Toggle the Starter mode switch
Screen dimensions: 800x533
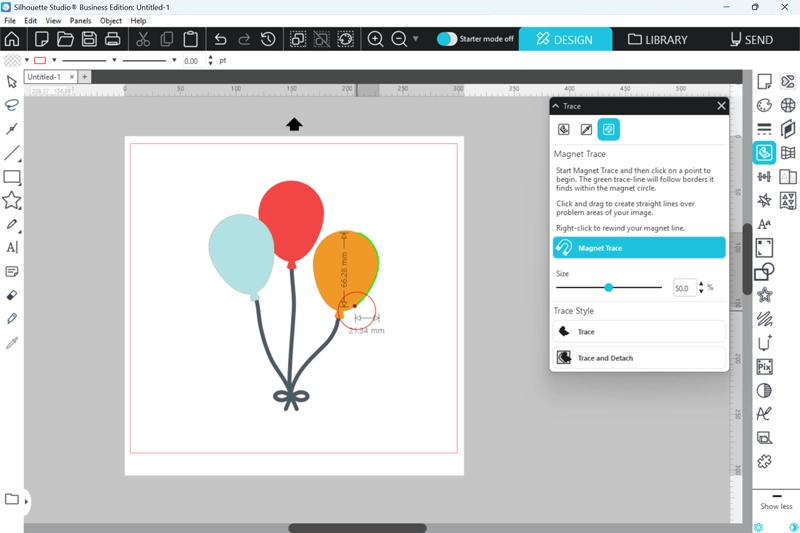tap(447, 39)
